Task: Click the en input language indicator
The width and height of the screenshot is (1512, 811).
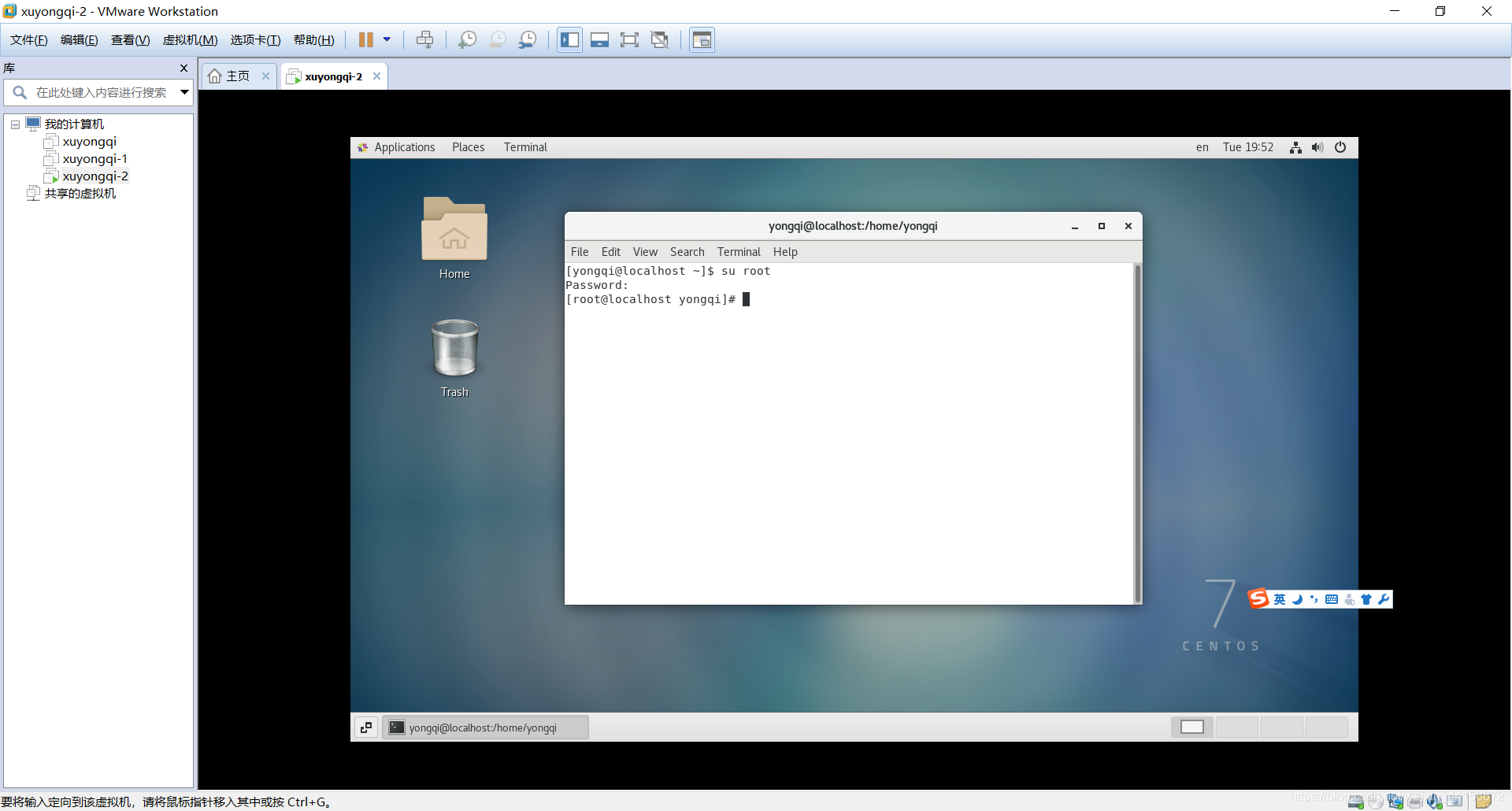Action: (1203, 147)
